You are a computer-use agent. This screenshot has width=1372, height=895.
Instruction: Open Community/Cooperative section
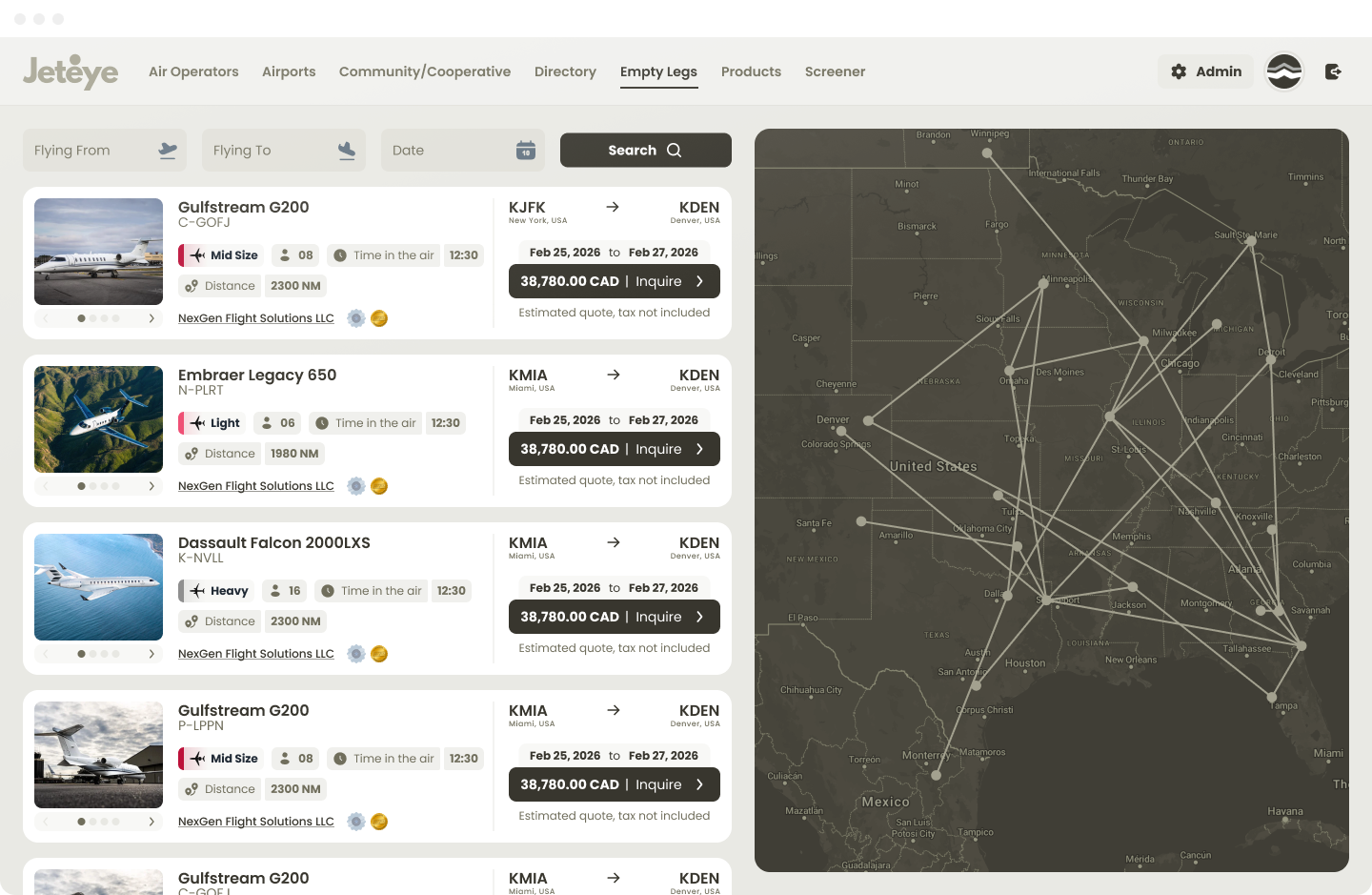425,71
